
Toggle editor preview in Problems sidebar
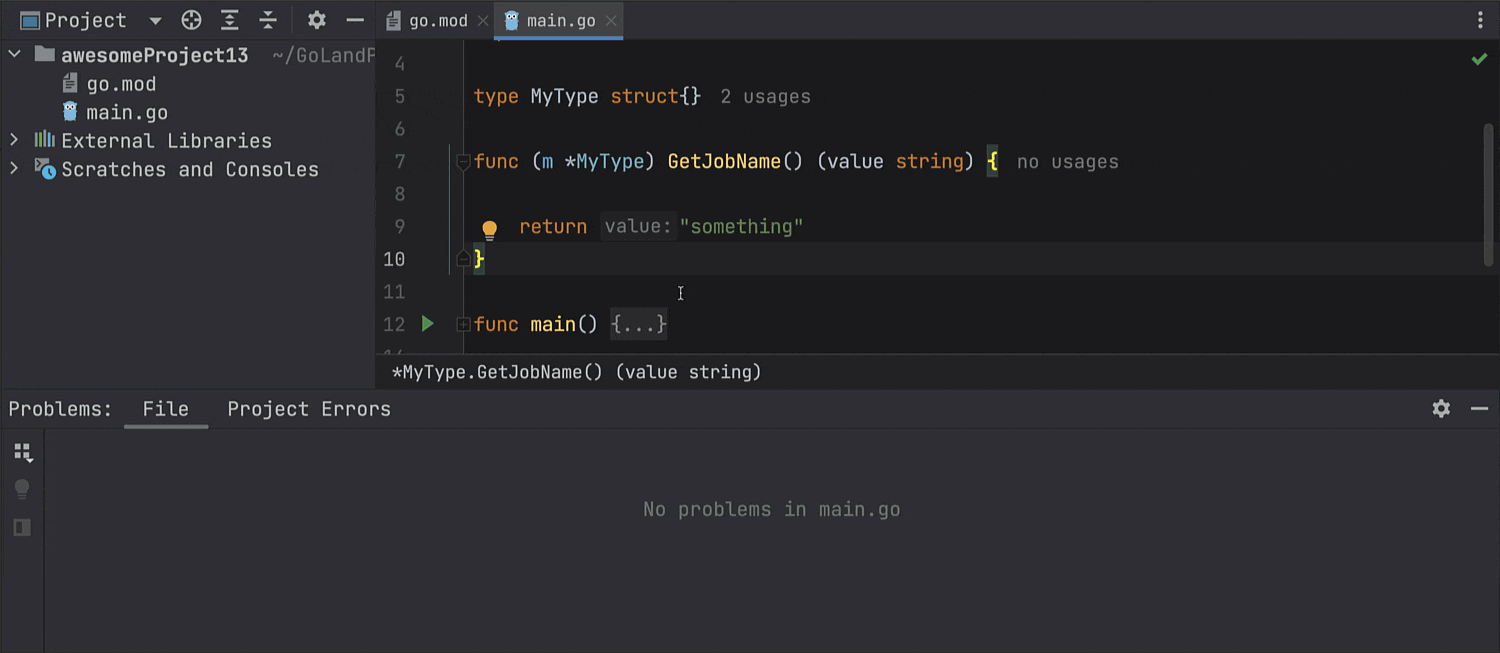coord(22,527)
